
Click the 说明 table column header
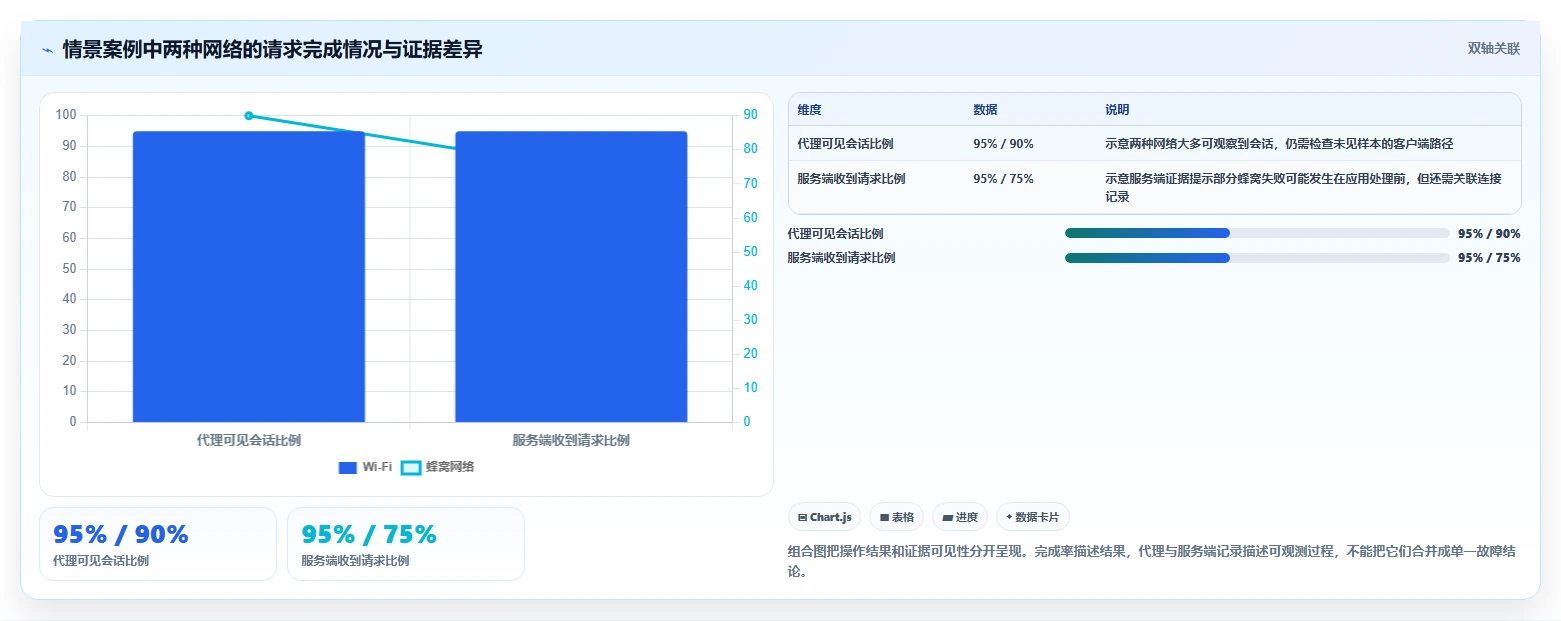[1117, 110]
